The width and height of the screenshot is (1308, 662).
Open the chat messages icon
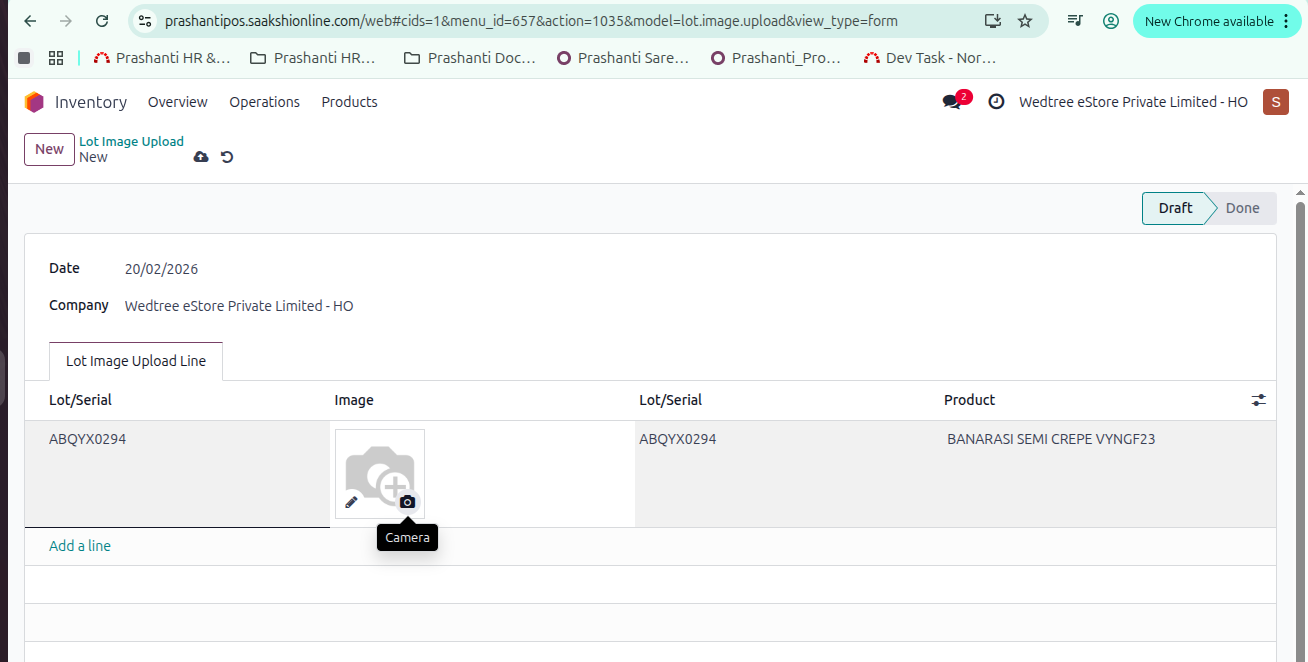pos(951,102)
